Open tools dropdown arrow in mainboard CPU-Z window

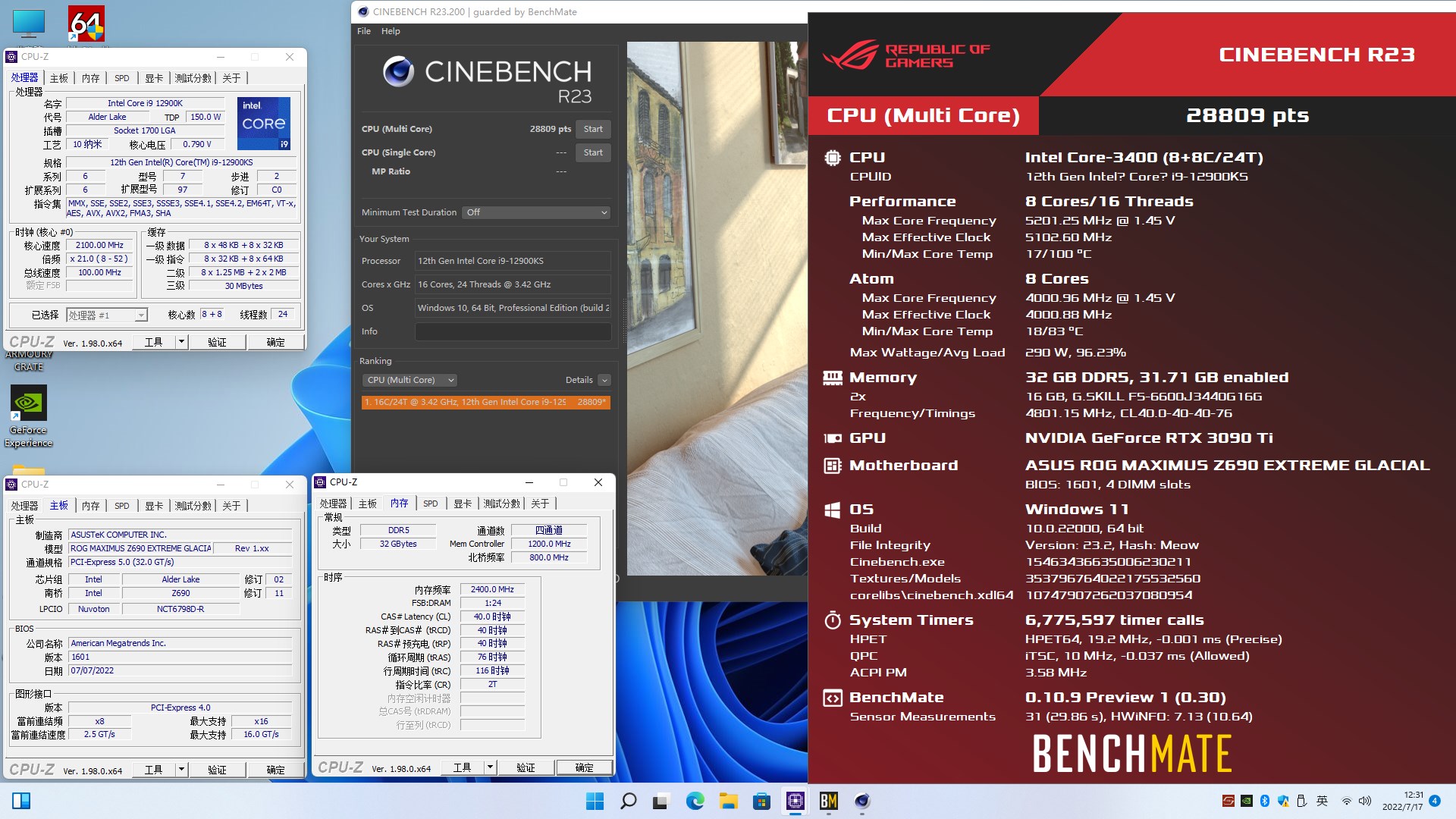click(x=181, y=770)
